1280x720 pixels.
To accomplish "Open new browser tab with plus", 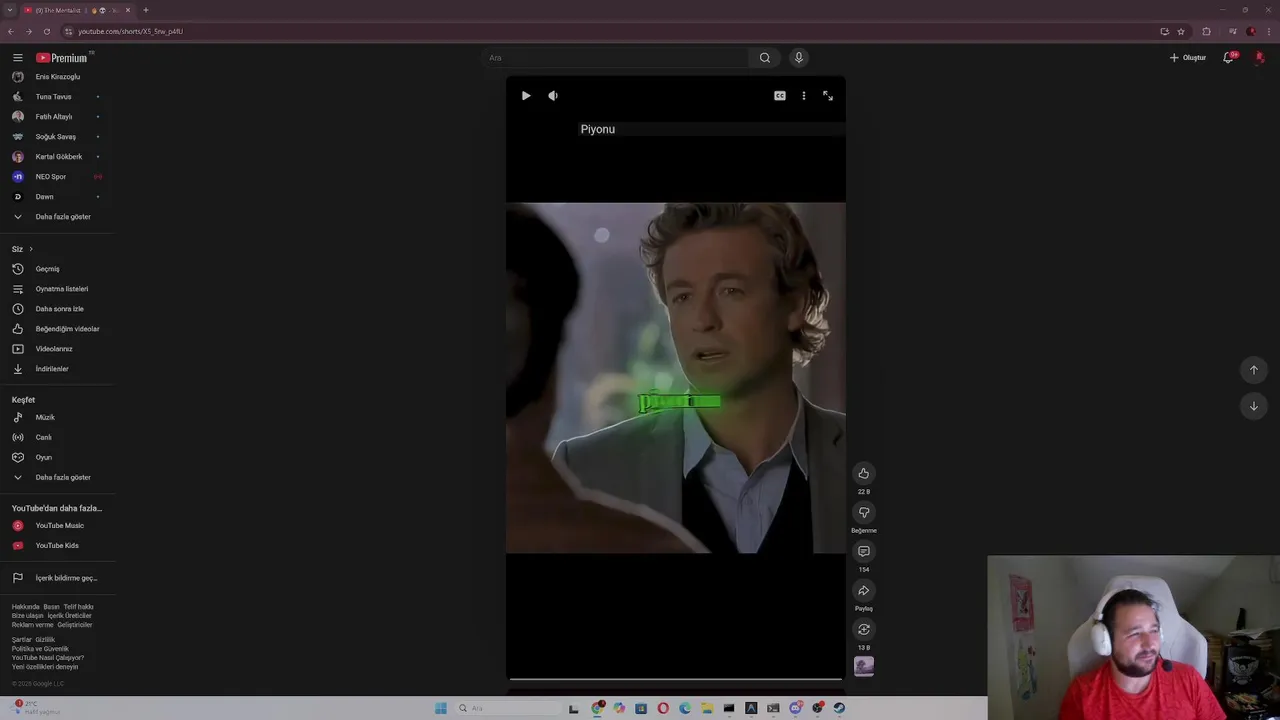I will point(146,10).
